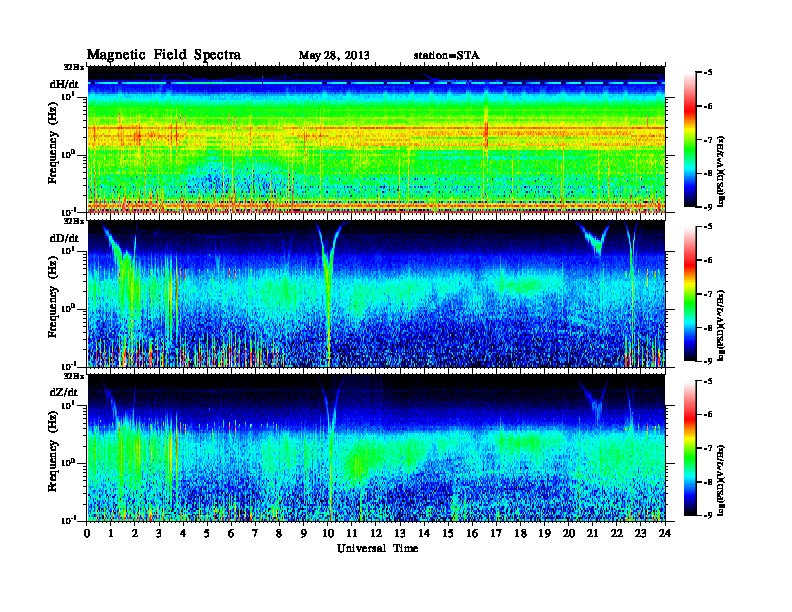Click the 32Hz label atop dH/dt panel

74,67
